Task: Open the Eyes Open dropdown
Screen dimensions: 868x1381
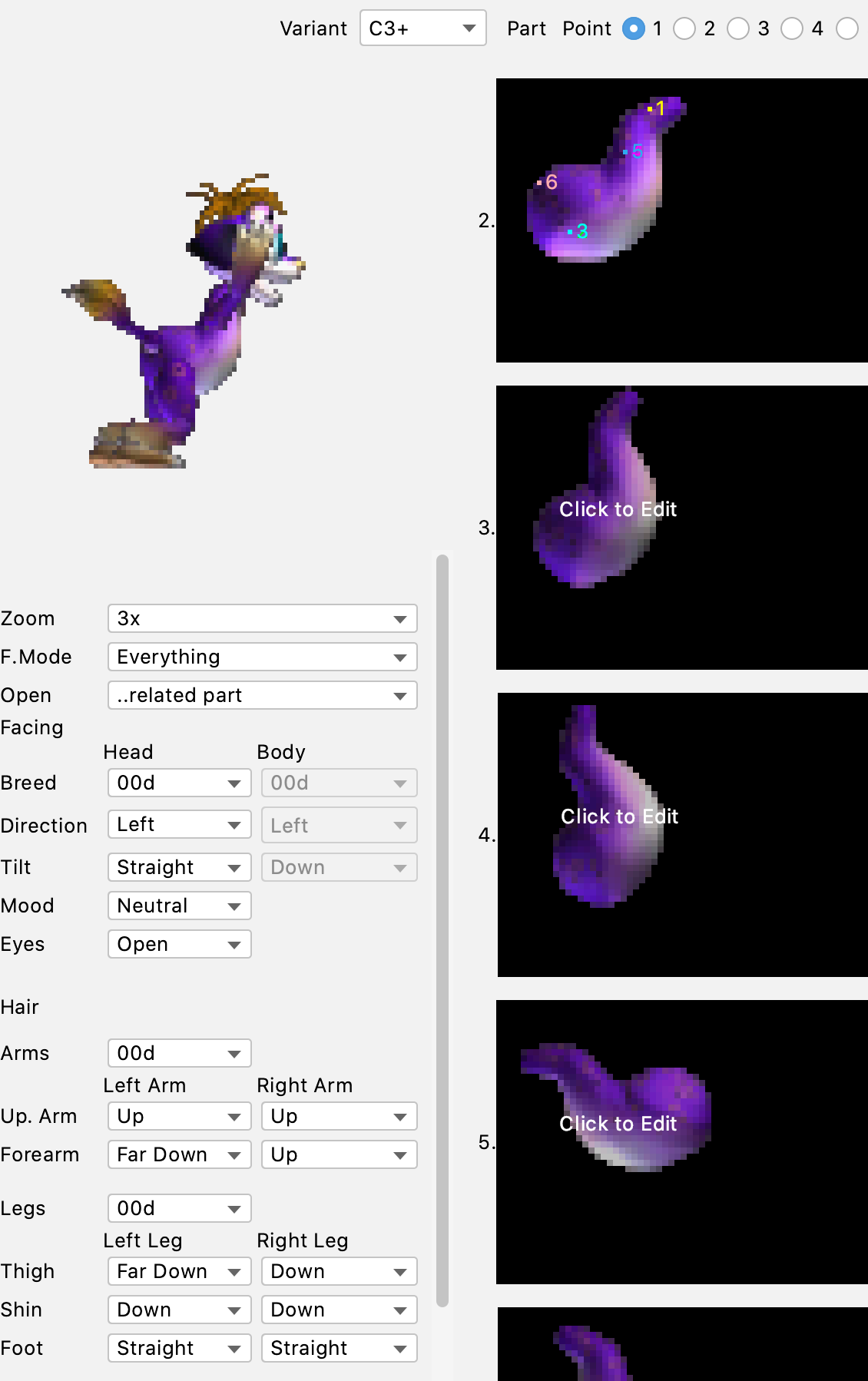Action: [x=180, y=944]
